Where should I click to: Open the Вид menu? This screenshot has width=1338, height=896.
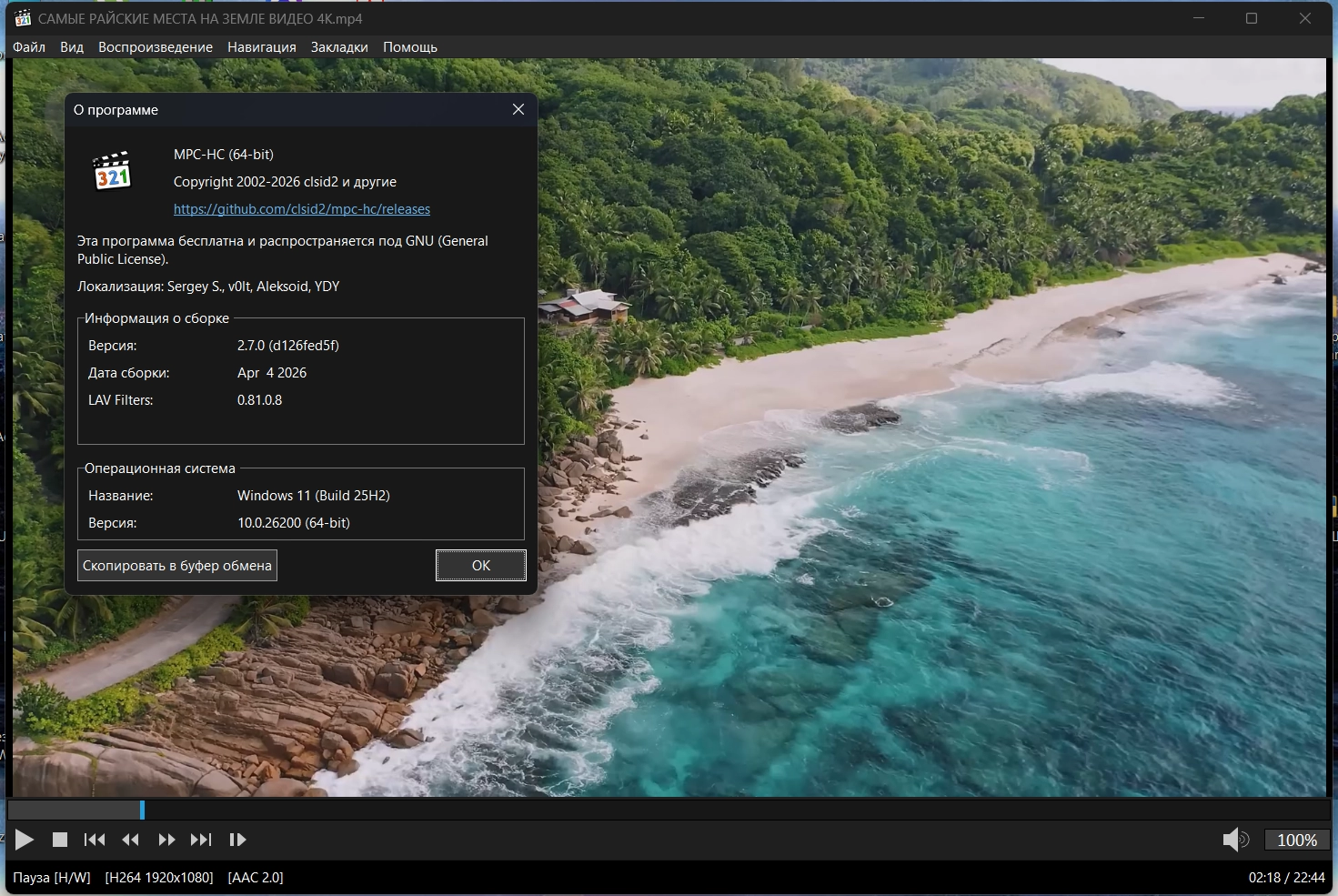click(x=72, y=47)
